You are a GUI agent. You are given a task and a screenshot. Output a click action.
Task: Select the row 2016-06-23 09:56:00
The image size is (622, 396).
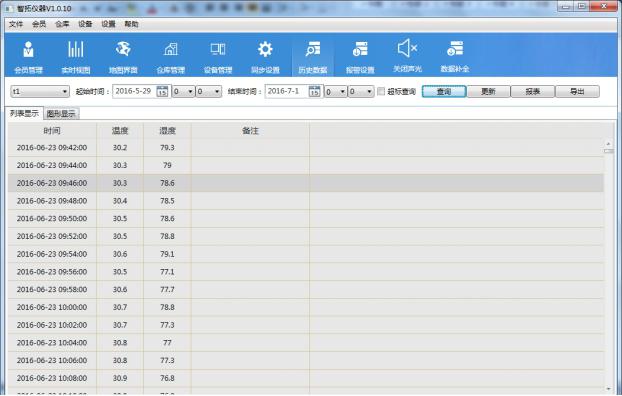(306, 272)
